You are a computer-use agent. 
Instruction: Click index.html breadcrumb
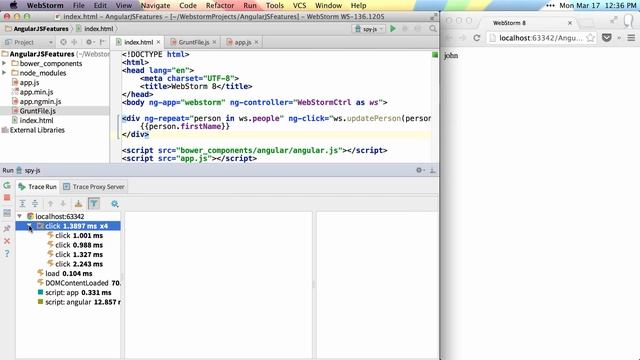tap(95, 29)
